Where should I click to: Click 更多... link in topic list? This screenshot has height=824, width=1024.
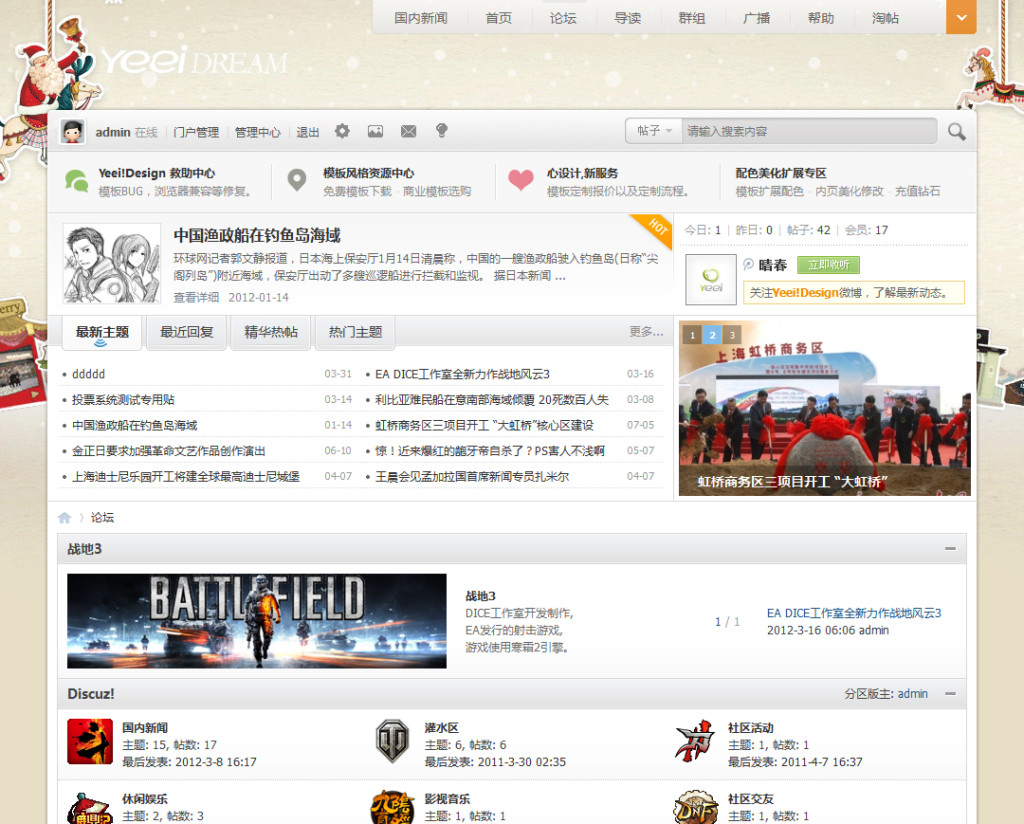pyautogui.click(x=646, y=332)
